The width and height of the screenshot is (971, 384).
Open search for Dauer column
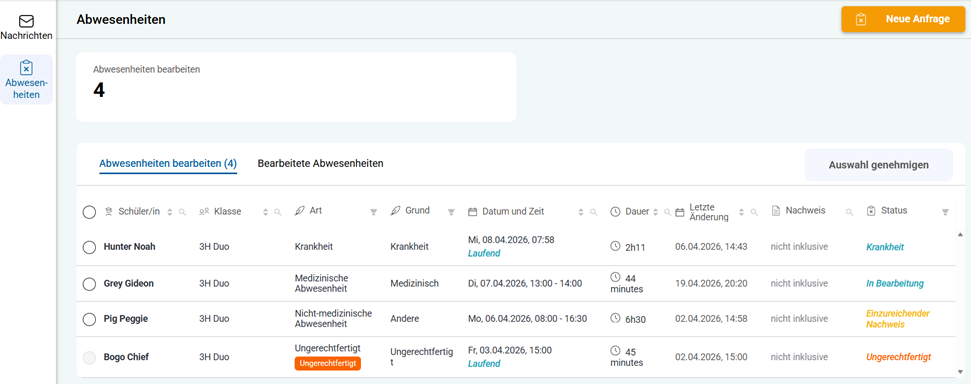pyautogui.click(x=667, y=212)
